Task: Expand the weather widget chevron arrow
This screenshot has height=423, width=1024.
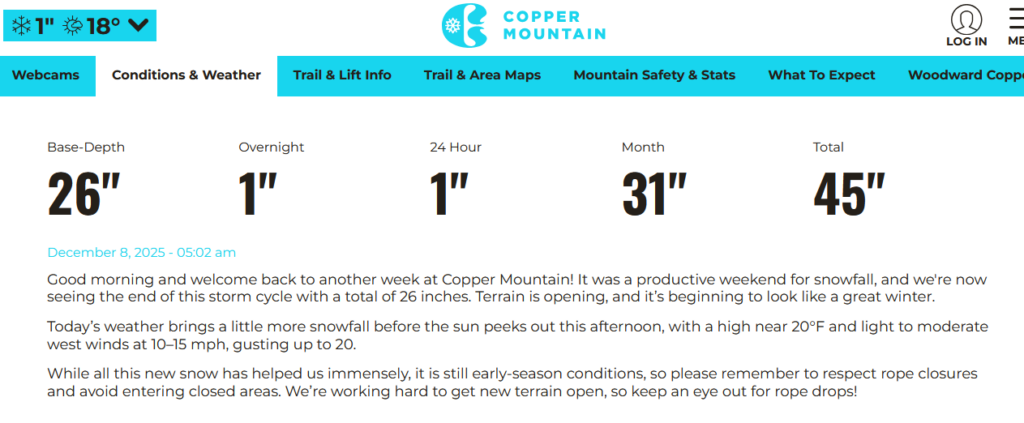Action: [138, 26]
